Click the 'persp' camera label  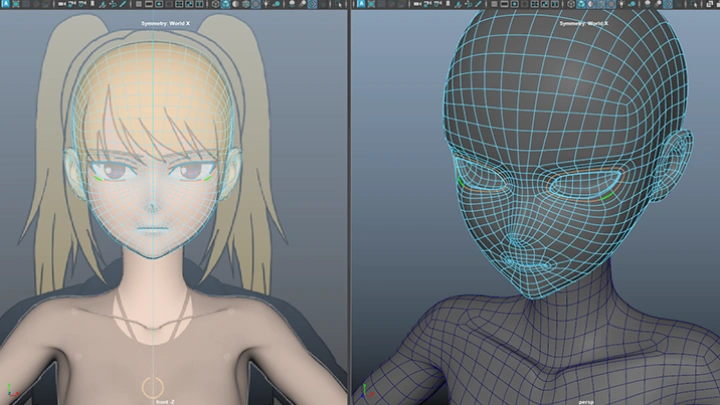pyautogui.click(x=586, y=402)
